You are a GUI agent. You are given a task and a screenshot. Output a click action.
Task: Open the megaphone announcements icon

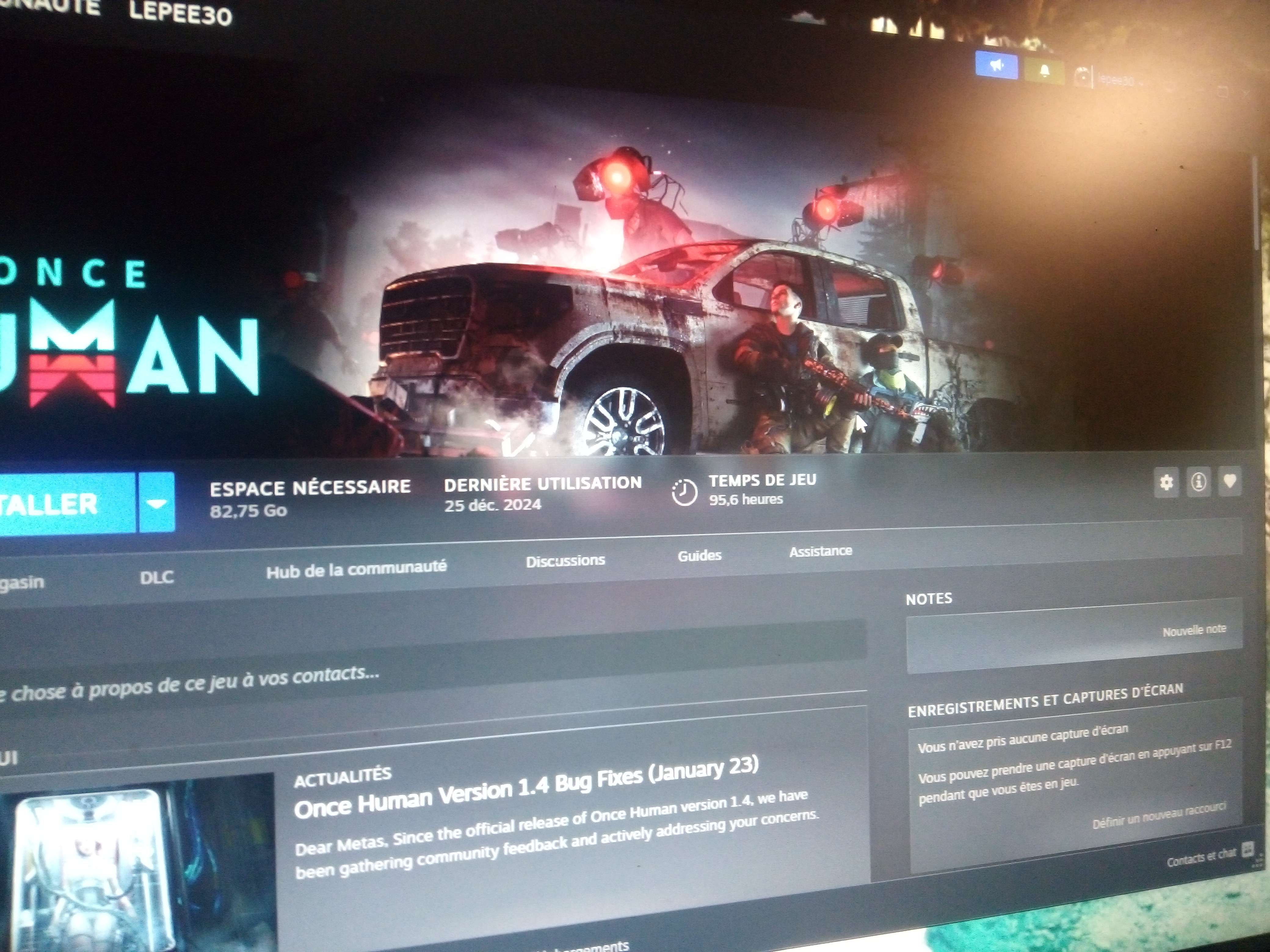tap(997, 65)
